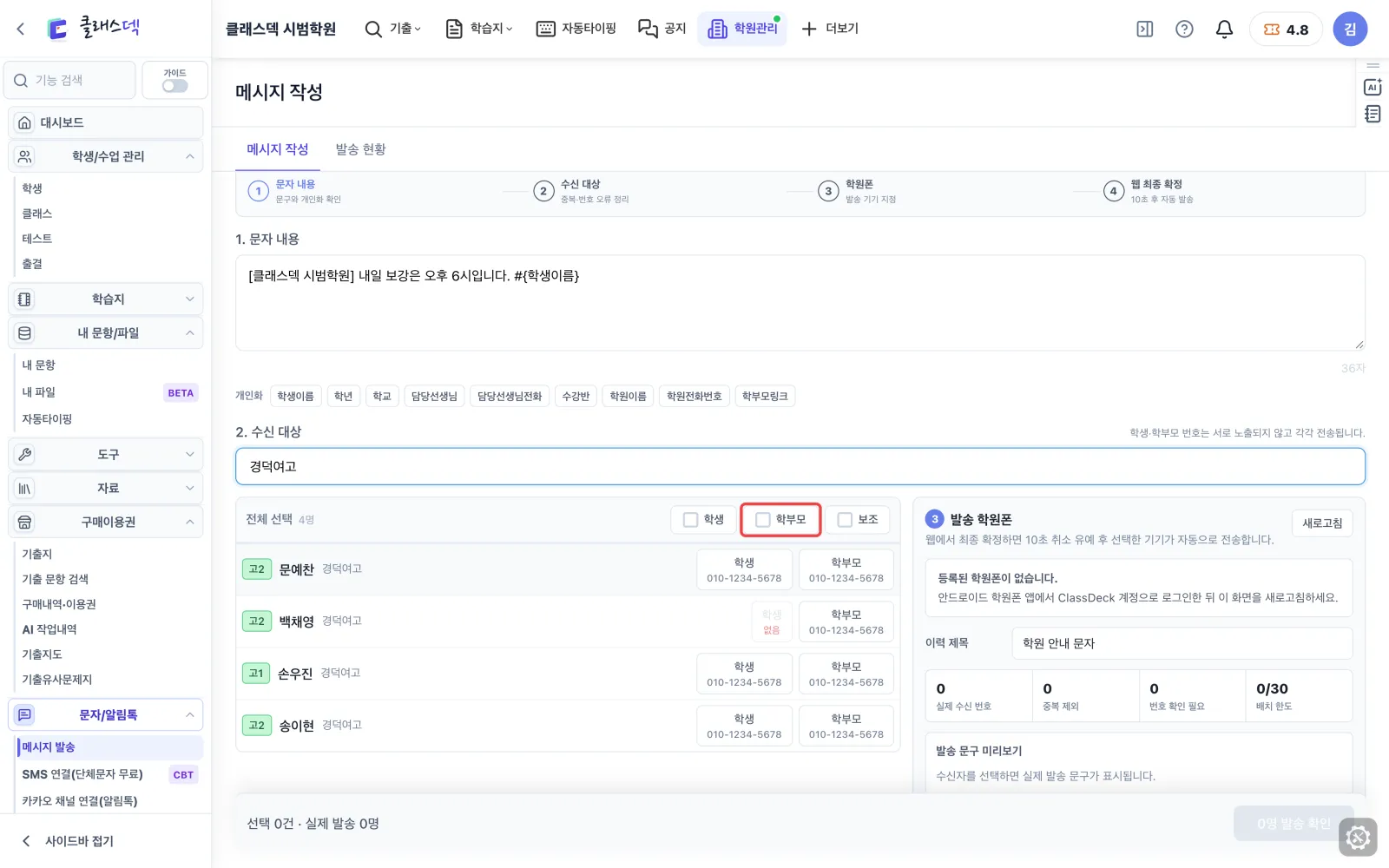Select 문예찬's 학생 phone number
1389x868 pixels.
pos(744,569)
